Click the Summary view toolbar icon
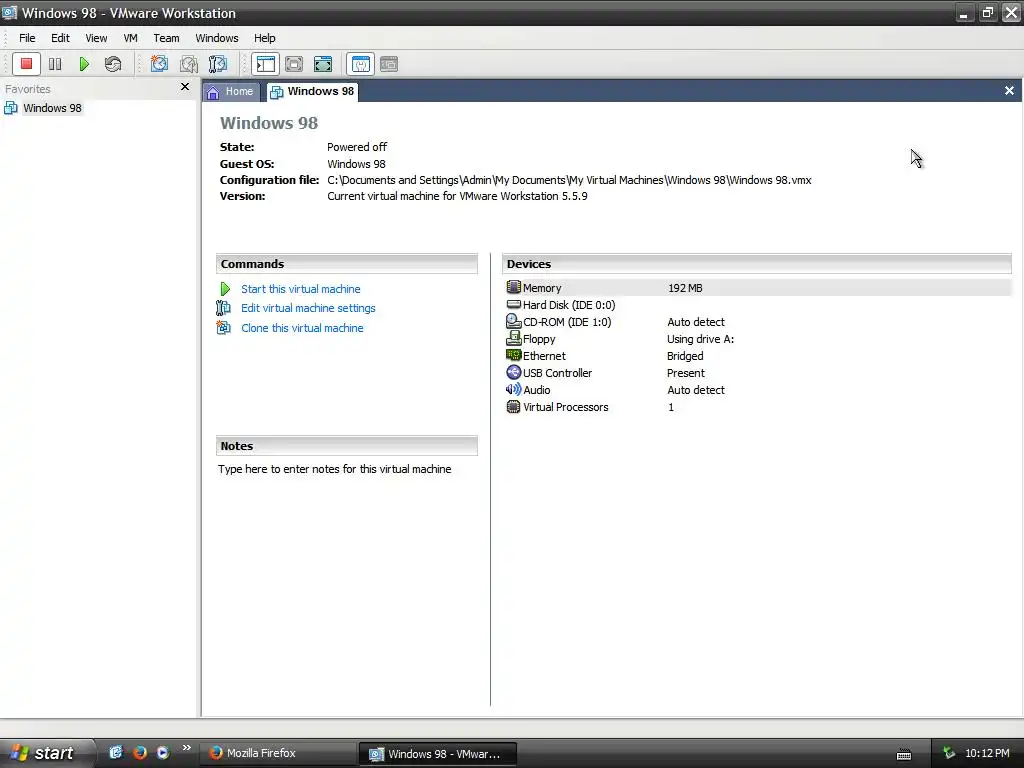The width and height of the screenshot is (1024, 768). [360, 64]
